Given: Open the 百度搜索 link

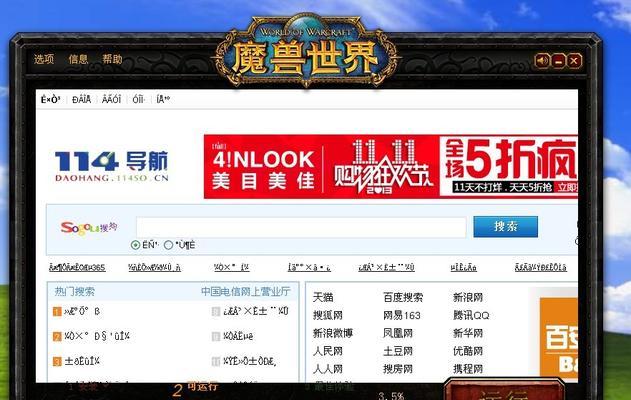Looking at the screenshot, I should 403,297.
